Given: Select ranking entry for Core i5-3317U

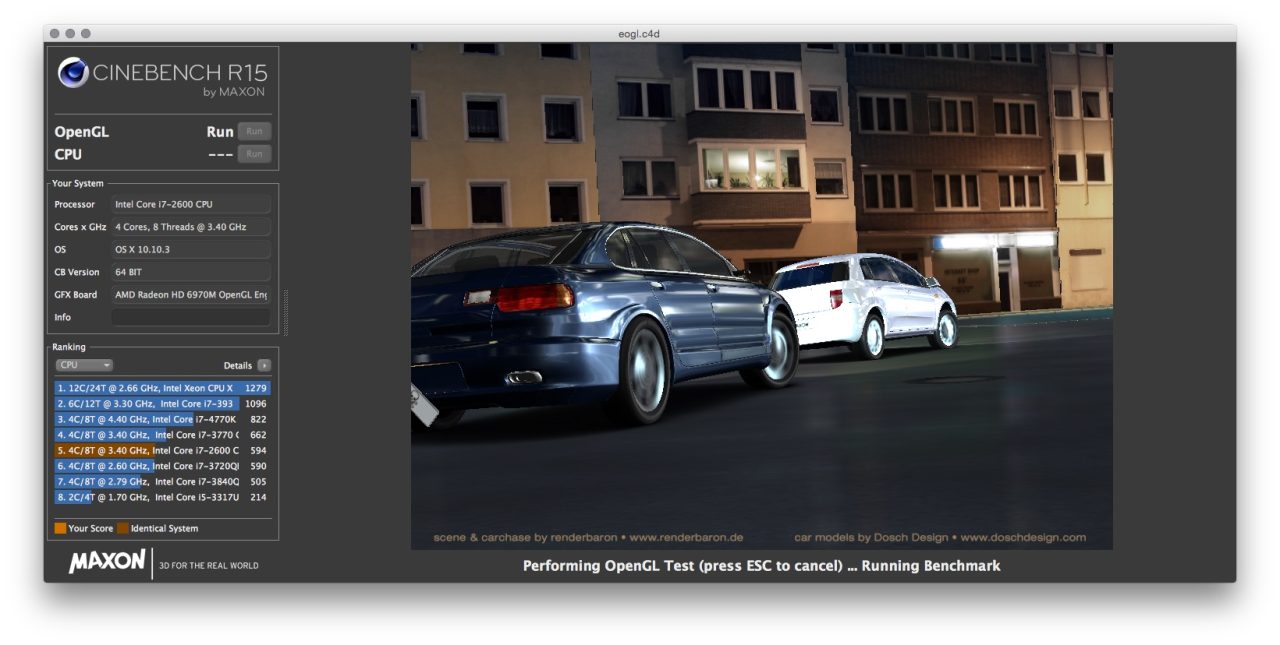Looking at the screenshot, I should coord(162,497).
